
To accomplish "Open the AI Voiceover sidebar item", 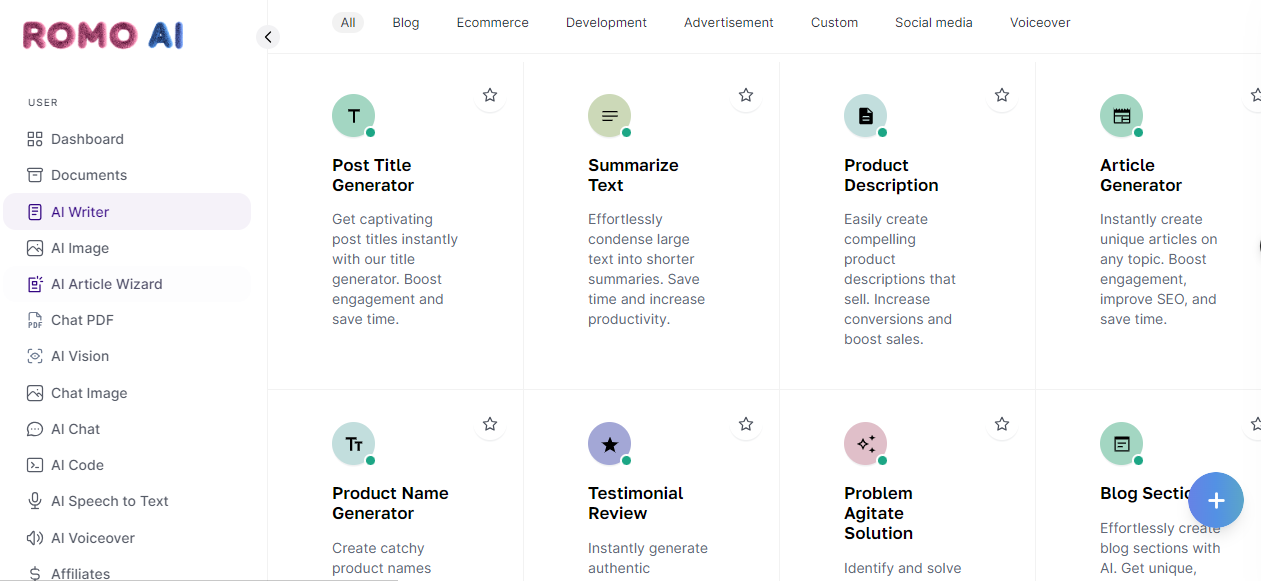I will (92, 538).
